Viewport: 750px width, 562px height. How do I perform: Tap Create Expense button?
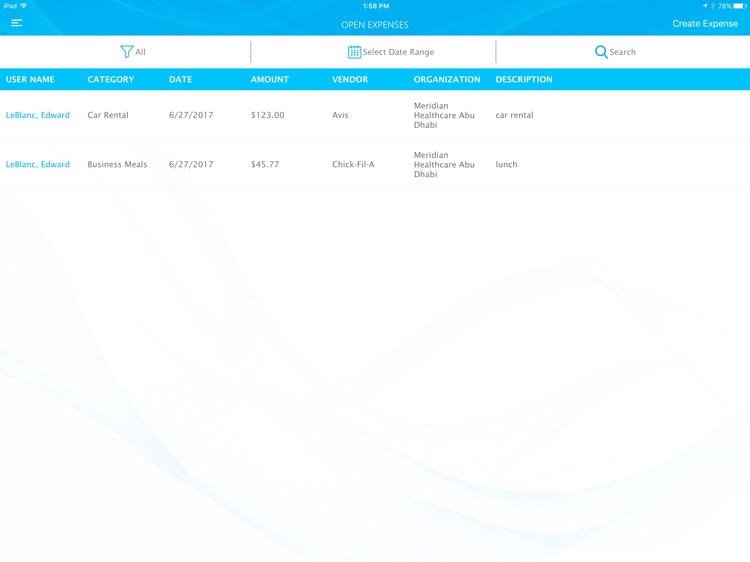705,23
